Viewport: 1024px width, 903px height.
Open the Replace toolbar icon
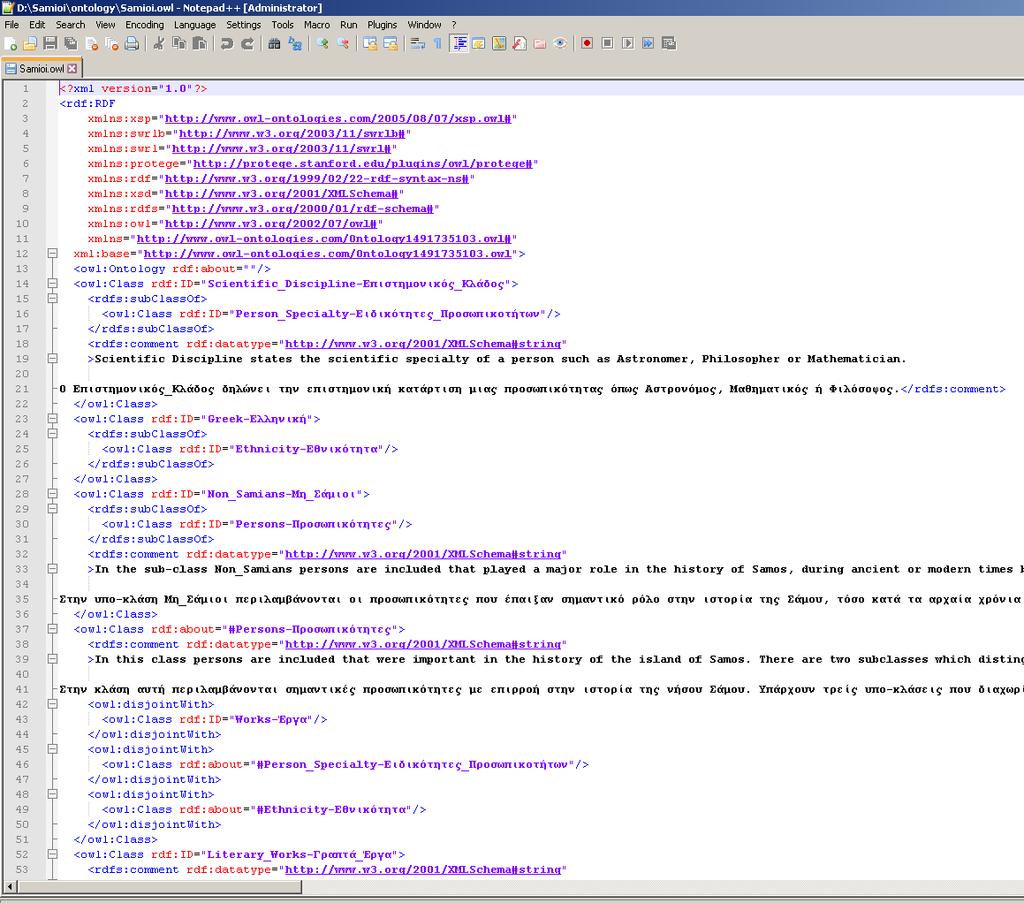click(295, 44)
